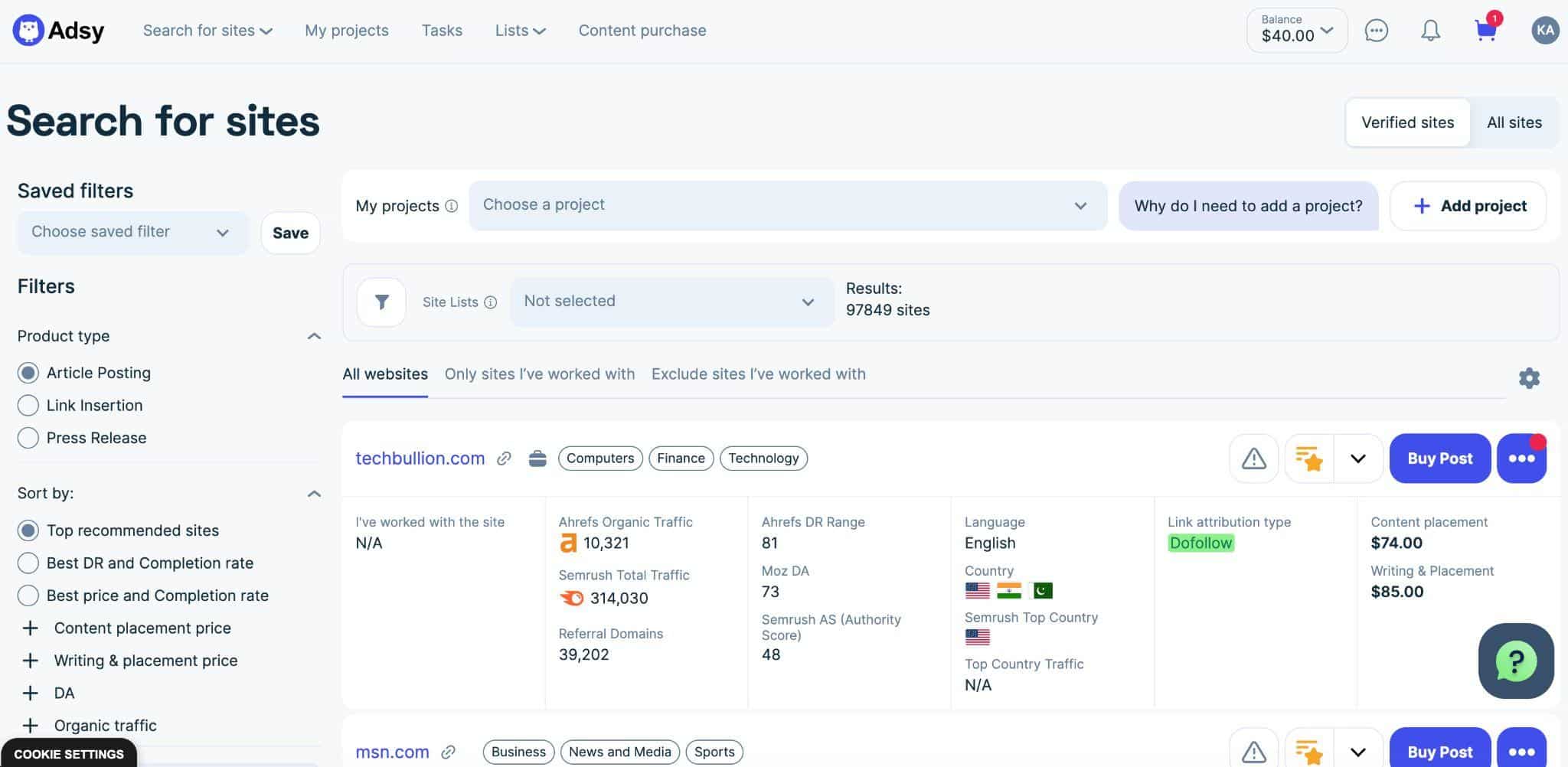The height and width of the screenshot is (767, 1568).
Task: Open the KA user avatar
Action: tap(1545, 31)
